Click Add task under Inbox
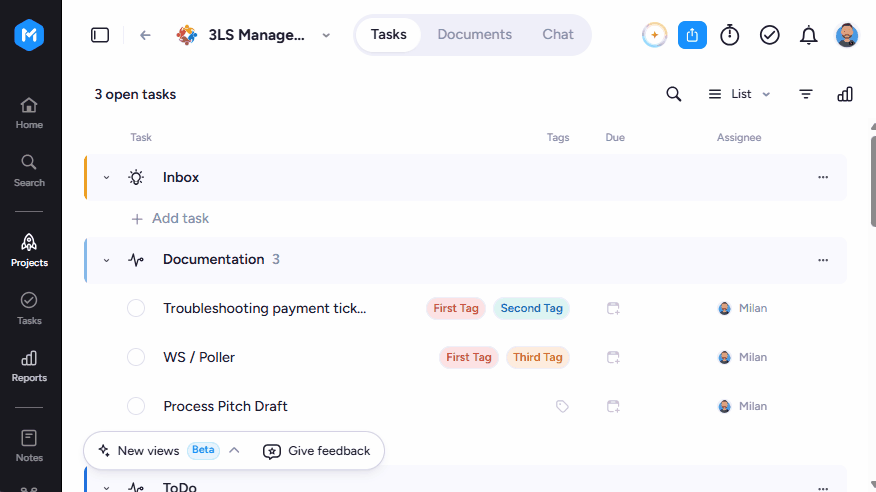Image resolution: width=876 pixels, height=492 pixels. pyautogui.click(x=170, y=218)
